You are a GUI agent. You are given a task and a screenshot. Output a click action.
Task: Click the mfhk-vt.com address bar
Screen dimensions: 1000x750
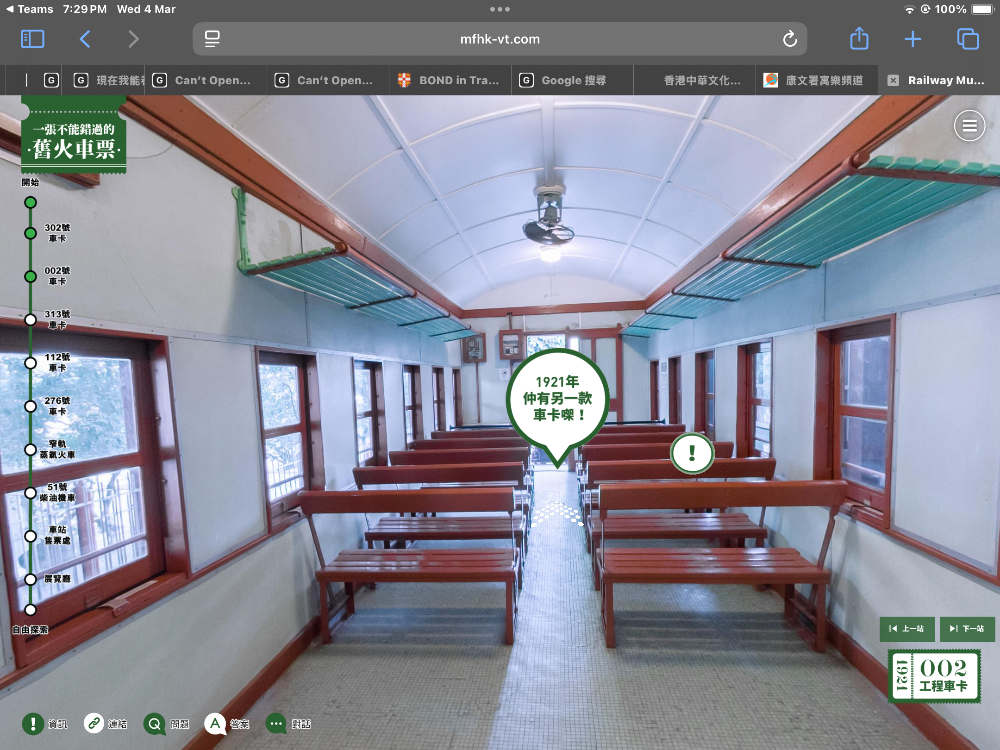tap(500, 39)
